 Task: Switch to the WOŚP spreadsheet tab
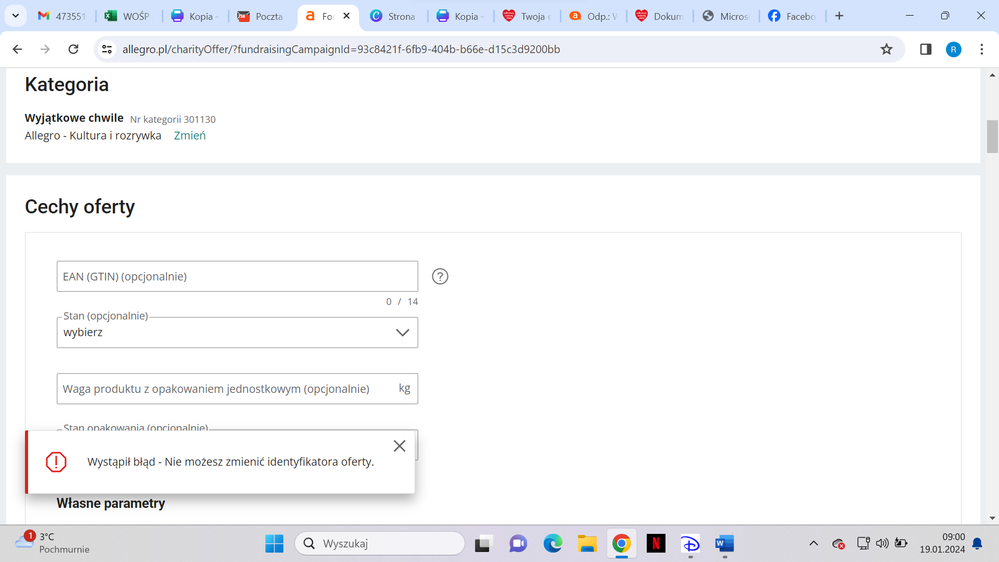[x=128, y=16]
